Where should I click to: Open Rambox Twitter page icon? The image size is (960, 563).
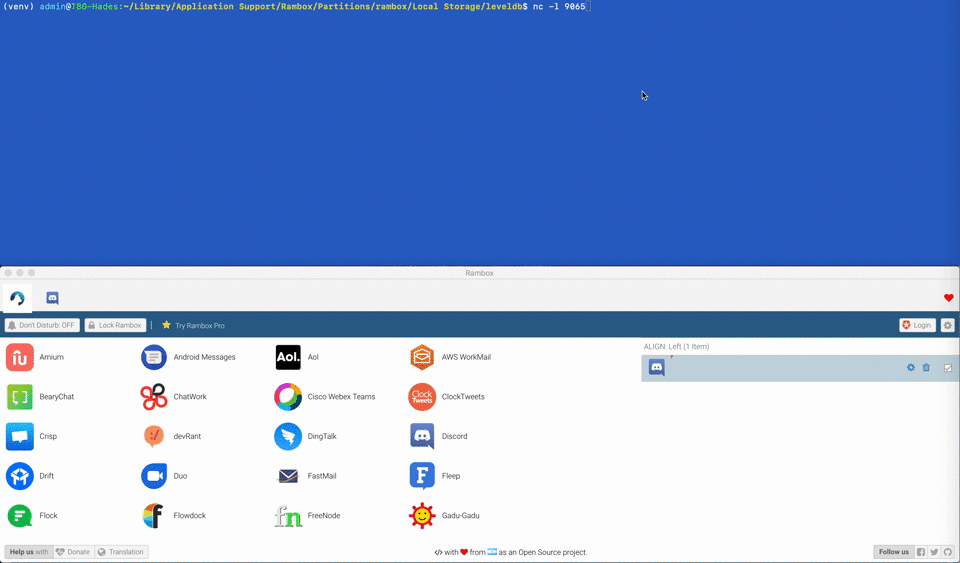click(x=934, y=552)
